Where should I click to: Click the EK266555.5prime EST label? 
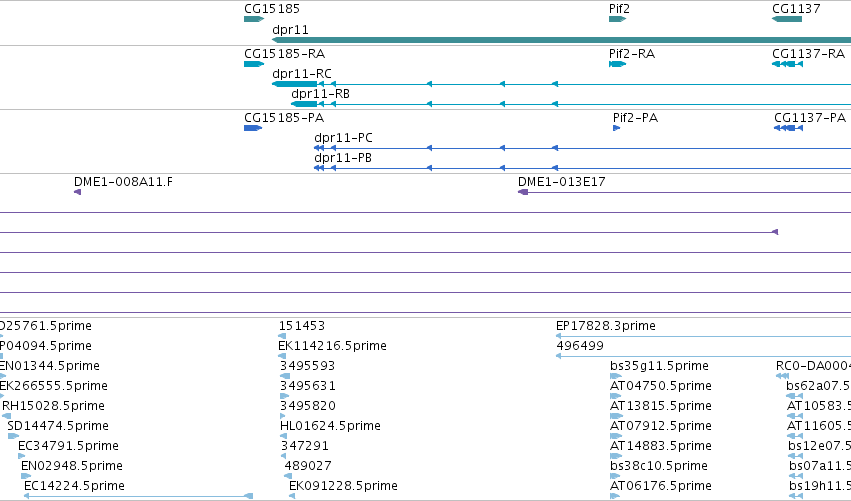[53, 386]
